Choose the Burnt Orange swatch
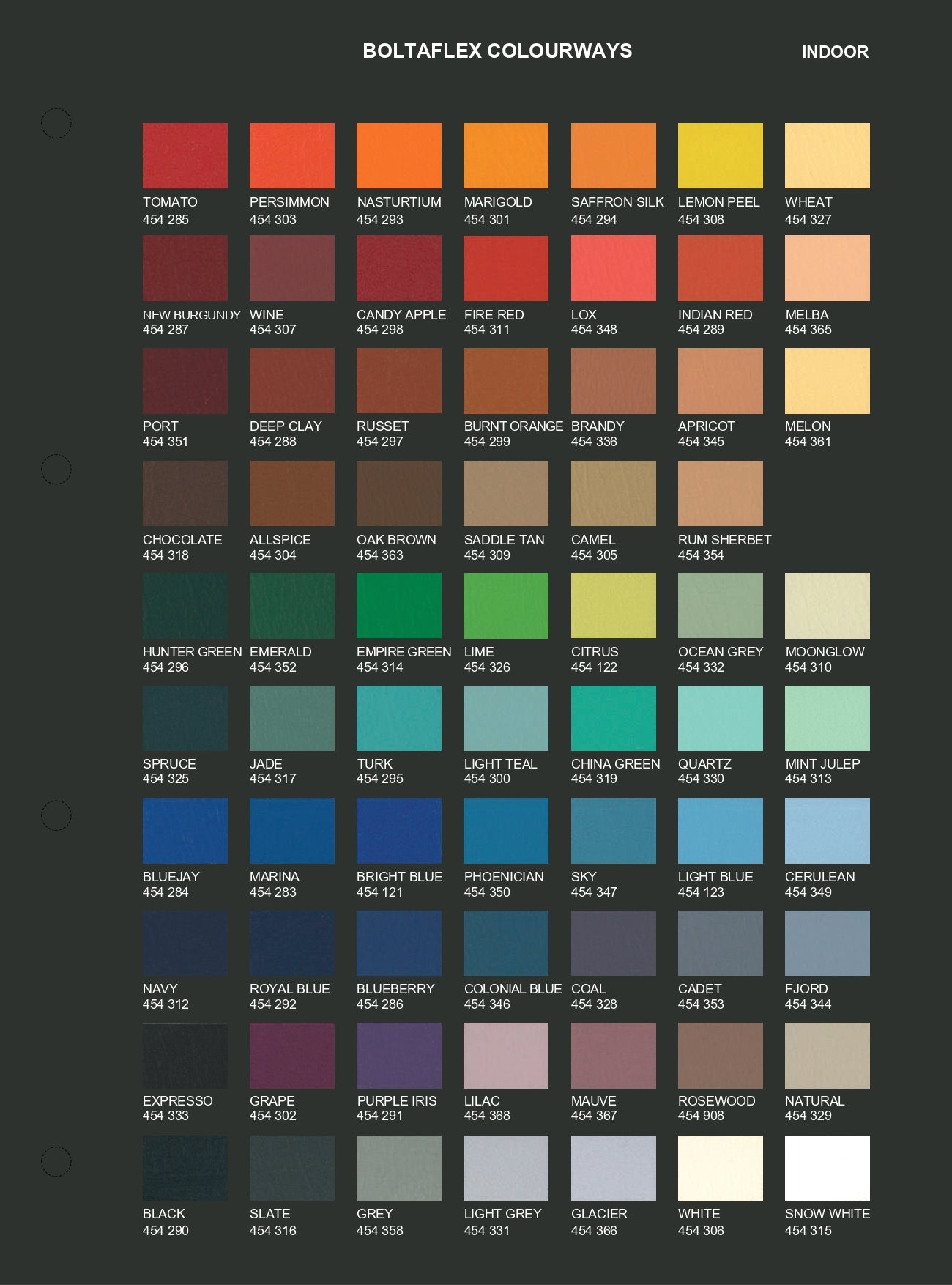 (x=506, y=381)
